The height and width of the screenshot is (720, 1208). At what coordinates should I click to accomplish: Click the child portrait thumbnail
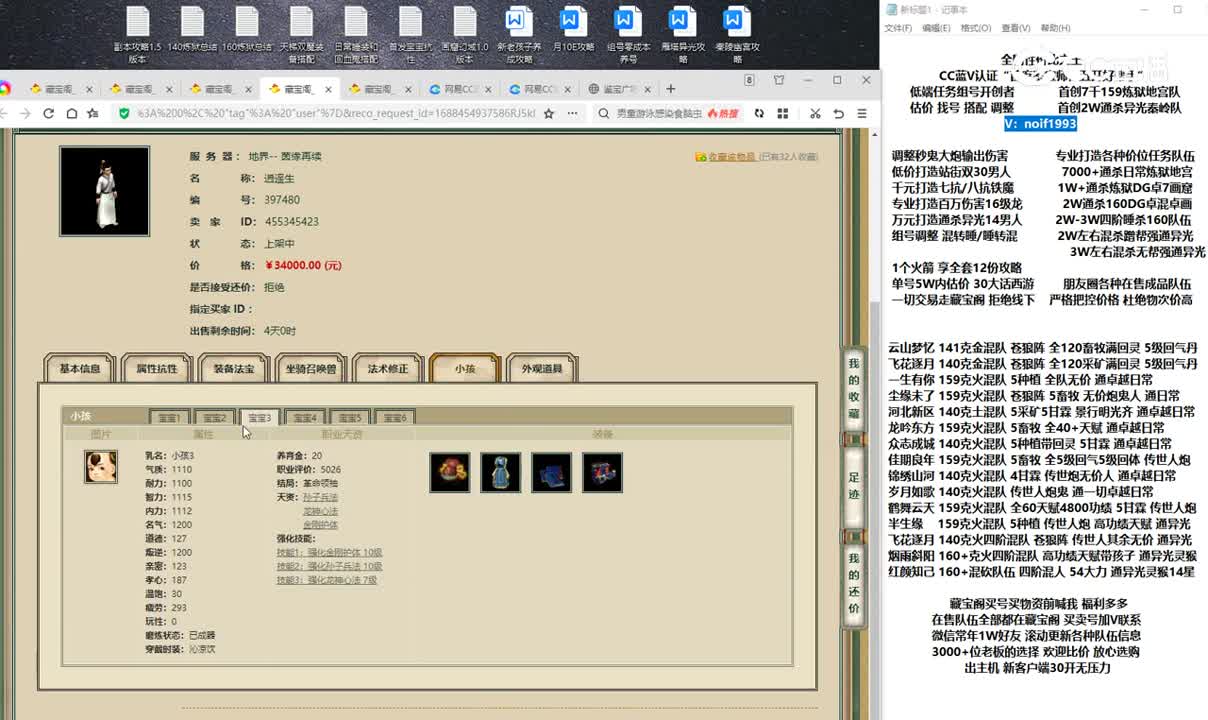click(100, 467)
